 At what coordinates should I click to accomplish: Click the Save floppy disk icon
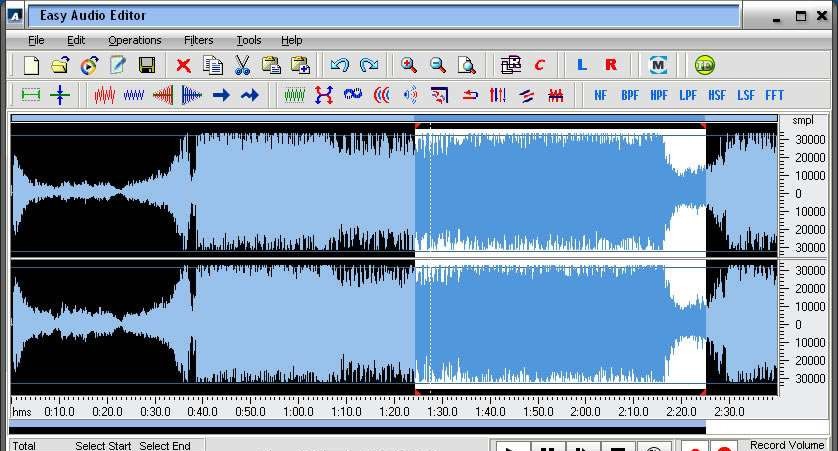147,66
